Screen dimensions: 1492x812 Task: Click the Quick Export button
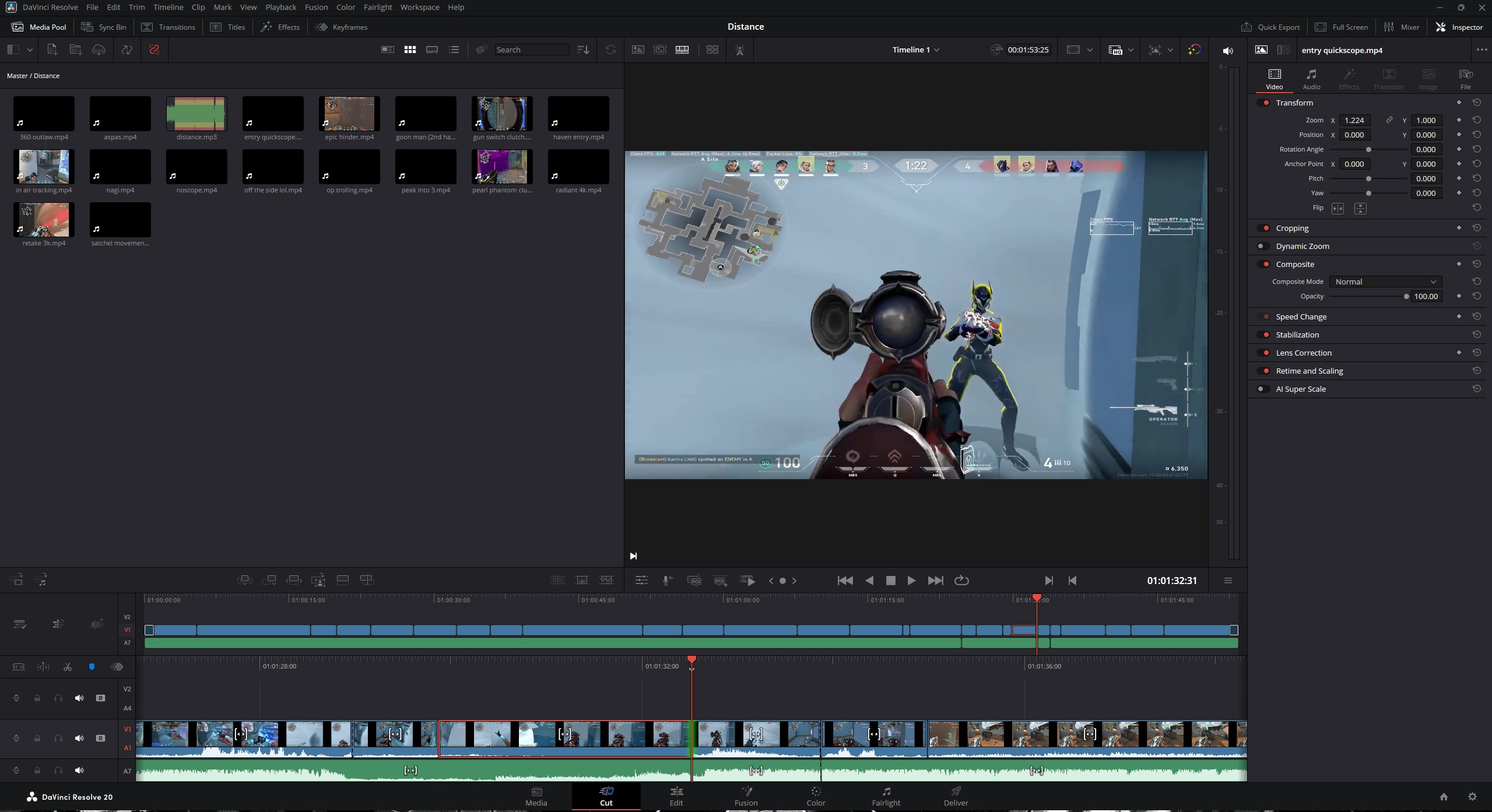(x=1270, y=27)
